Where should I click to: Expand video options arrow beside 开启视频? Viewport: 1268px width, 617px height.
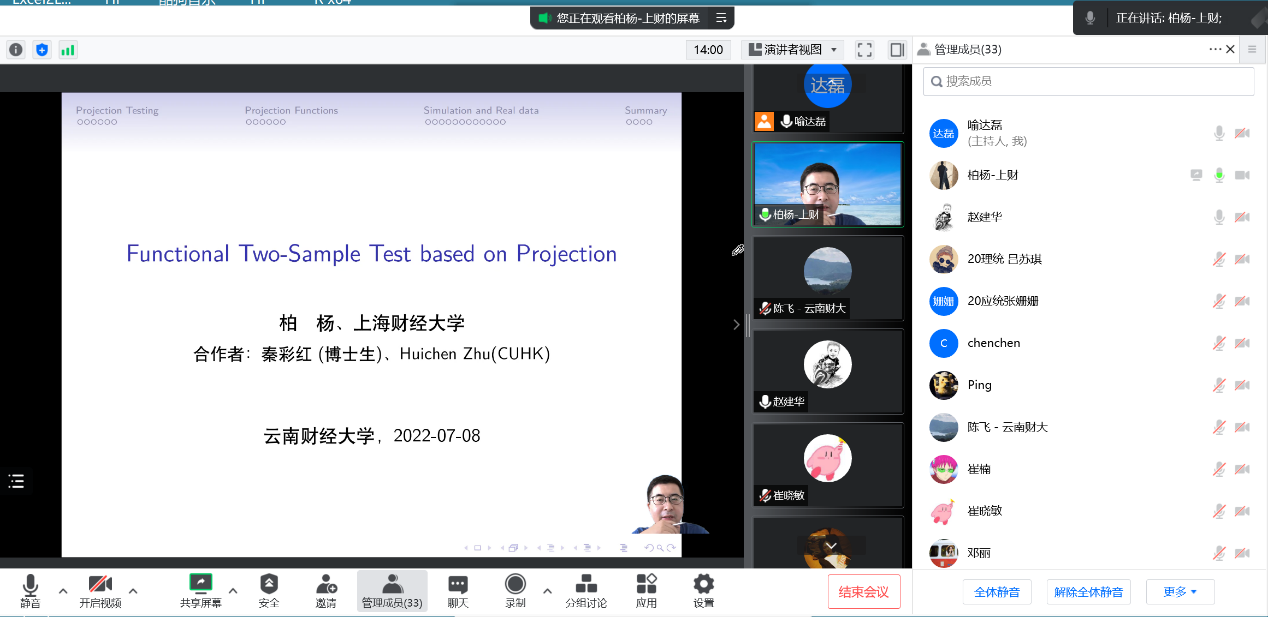pos(133,590)
